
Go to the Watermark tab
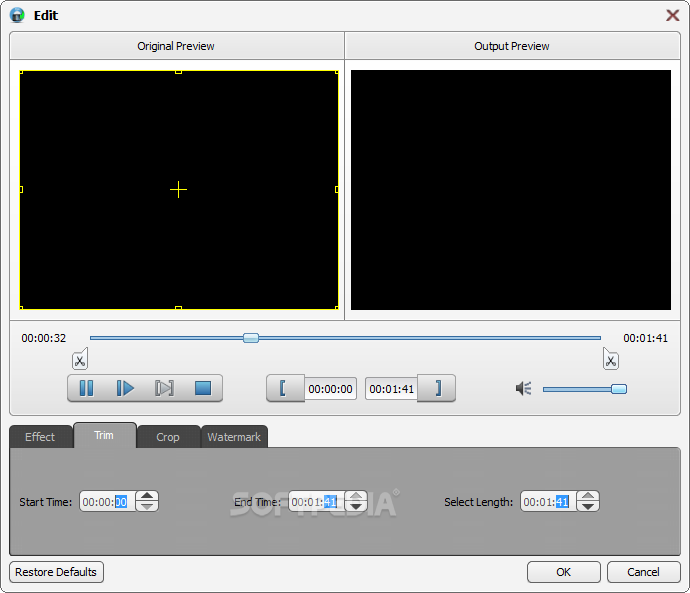tap(234, 437)
